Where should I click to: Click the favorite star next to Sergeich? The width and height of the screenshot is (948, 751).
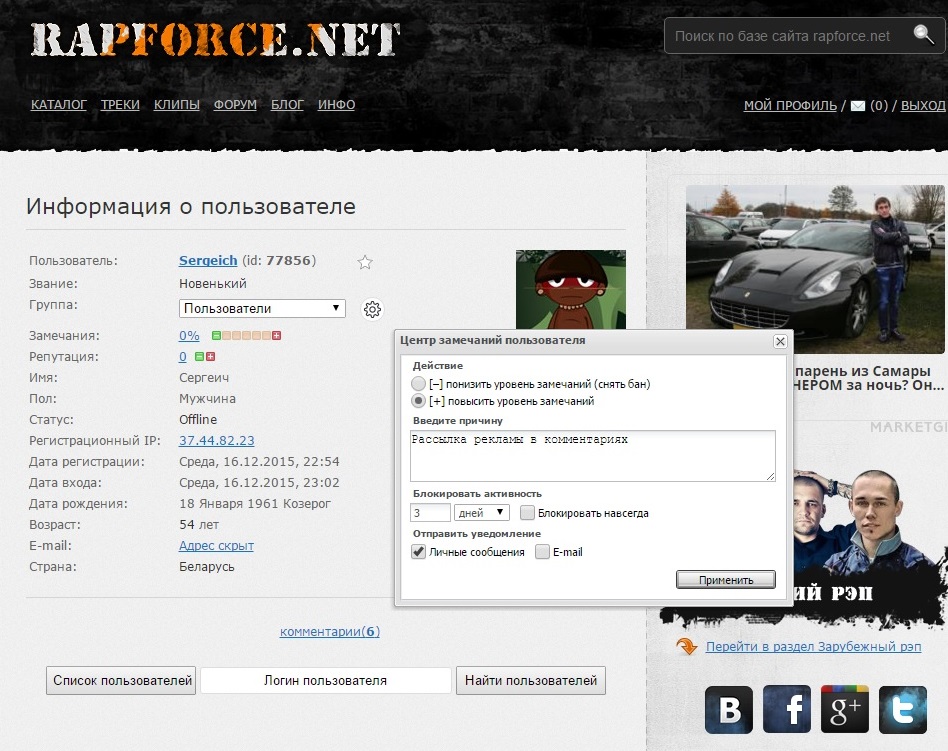tap(365, 262)
